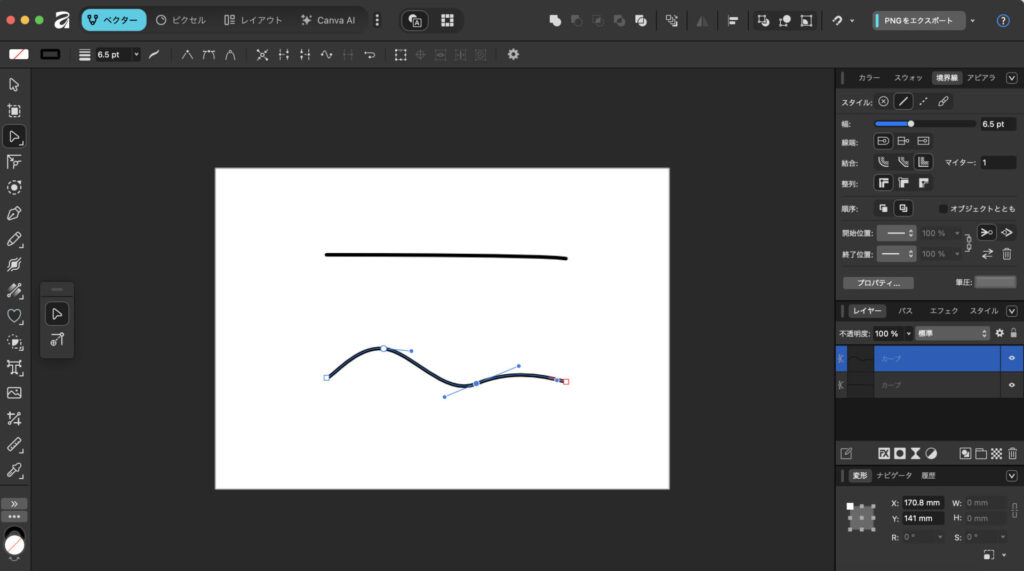
Task: Switch to the カラー panel tab
Action: click(869, 77)
